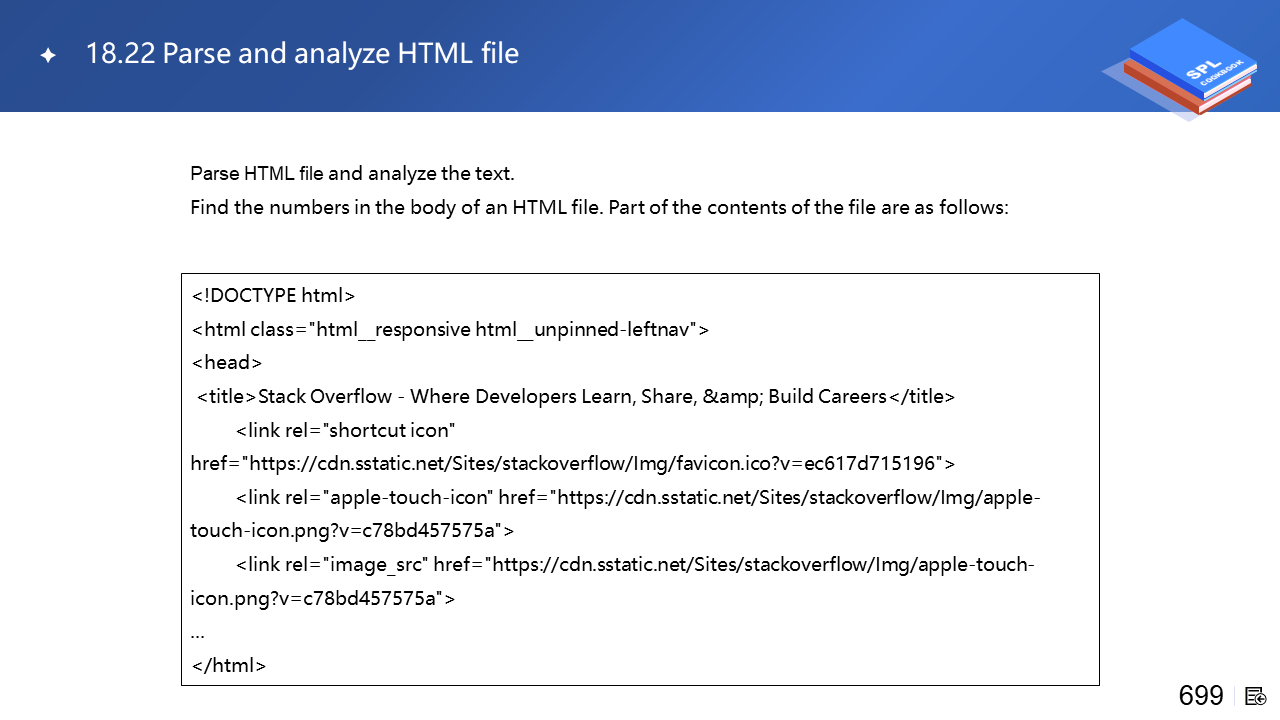Screen dimensions: 1280x720
Task: Click the "Parse HTML file and analyze the text." sentence
Action: coord(352,174)
